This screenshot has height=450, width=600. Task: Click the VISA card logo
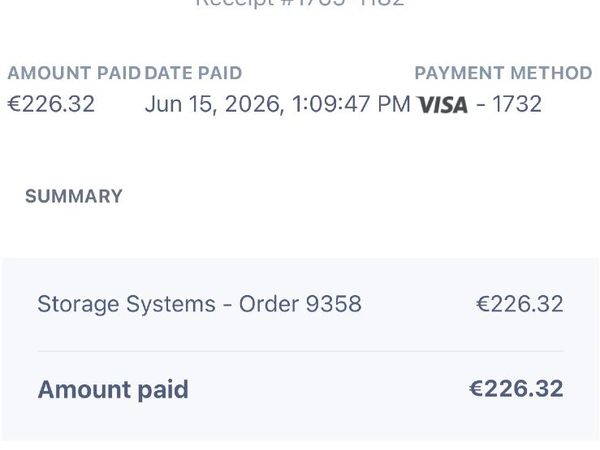(x=442, y=104)
